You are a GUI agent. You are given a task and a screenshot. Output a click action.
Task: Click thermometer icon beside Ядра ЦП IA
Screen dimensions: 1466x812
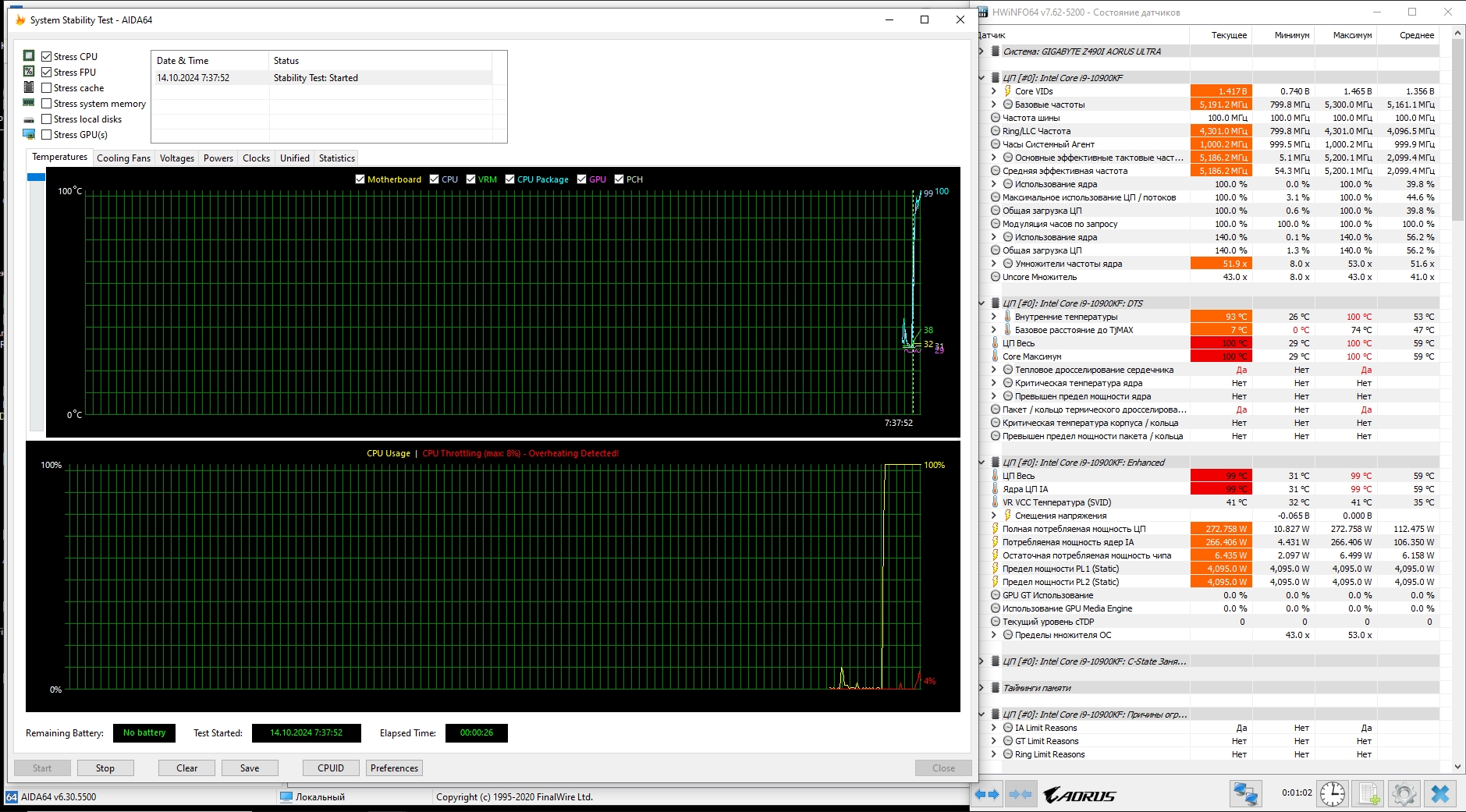coord(996,489)
